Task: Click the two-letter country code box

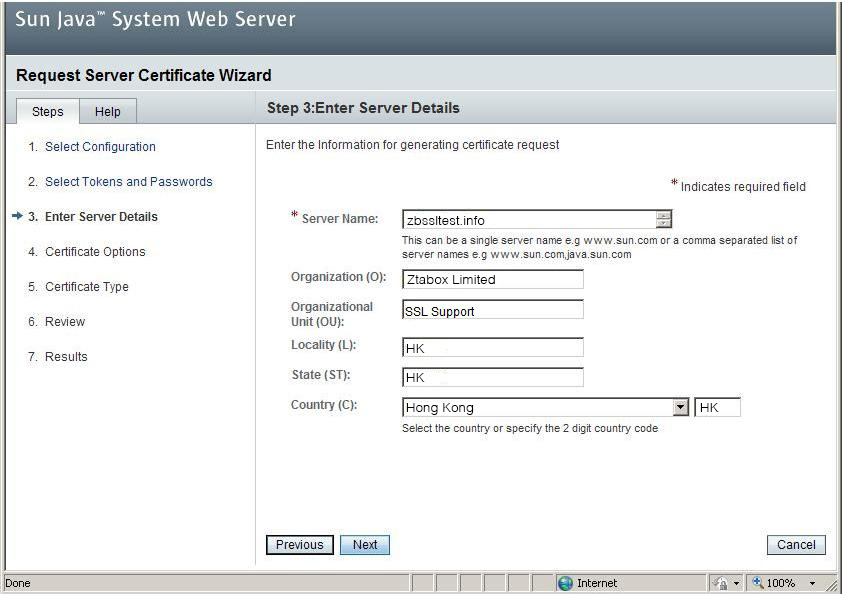Action: (x=717, y=408)
